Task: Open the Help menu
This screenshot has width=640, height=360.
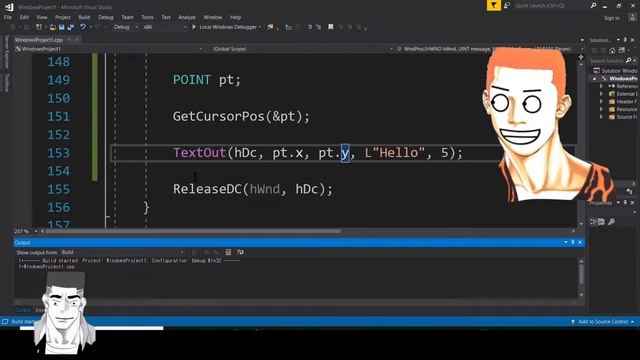Action: [x=236, y=17]
